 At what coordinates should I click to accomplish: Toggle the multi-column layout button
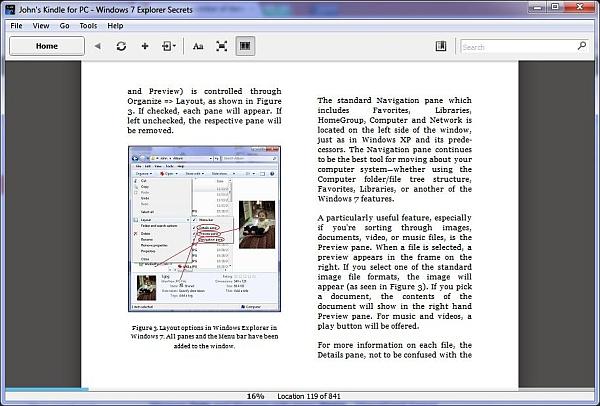tap(245, 46)
